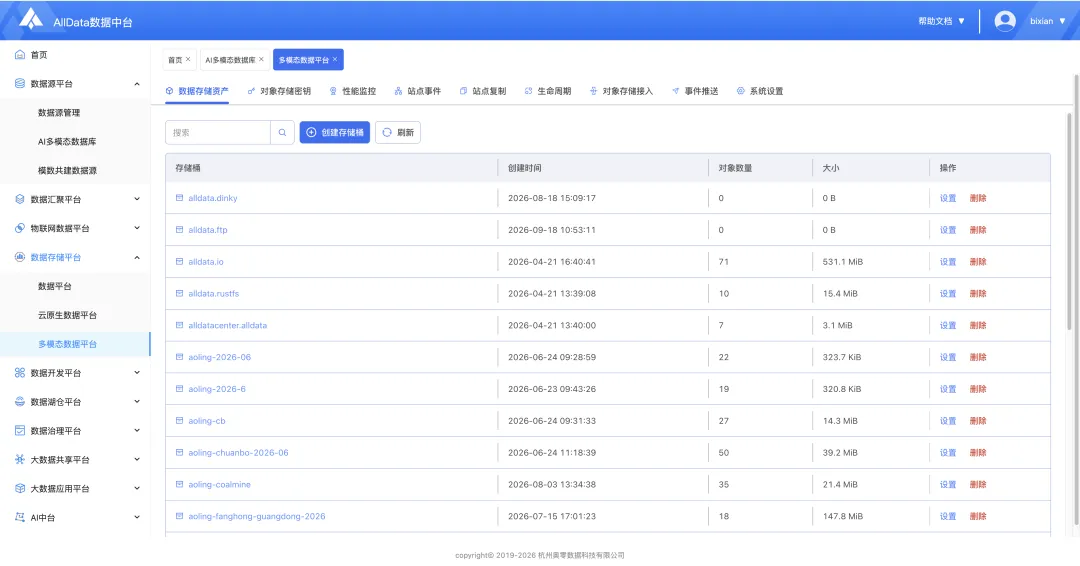Click the 数据汇聚平台 sidebar icon
The image size is (1080, 566).
[x=20, y=199]
